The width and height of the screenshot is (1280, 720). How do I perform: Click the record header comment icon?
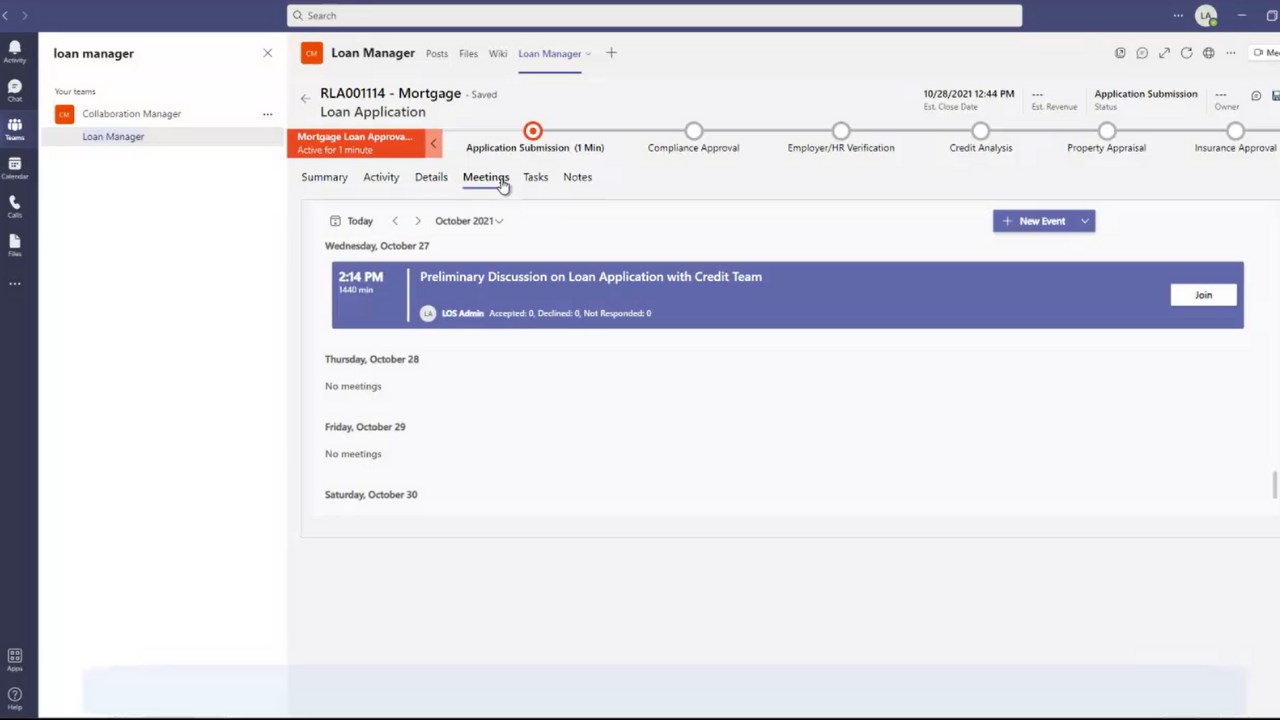(x=1256, y=96)
